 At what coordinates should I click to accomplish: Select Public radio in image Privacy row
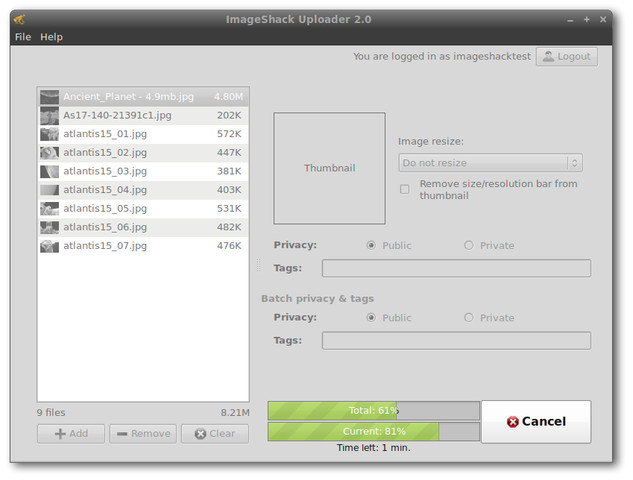(x=371, y=245)
